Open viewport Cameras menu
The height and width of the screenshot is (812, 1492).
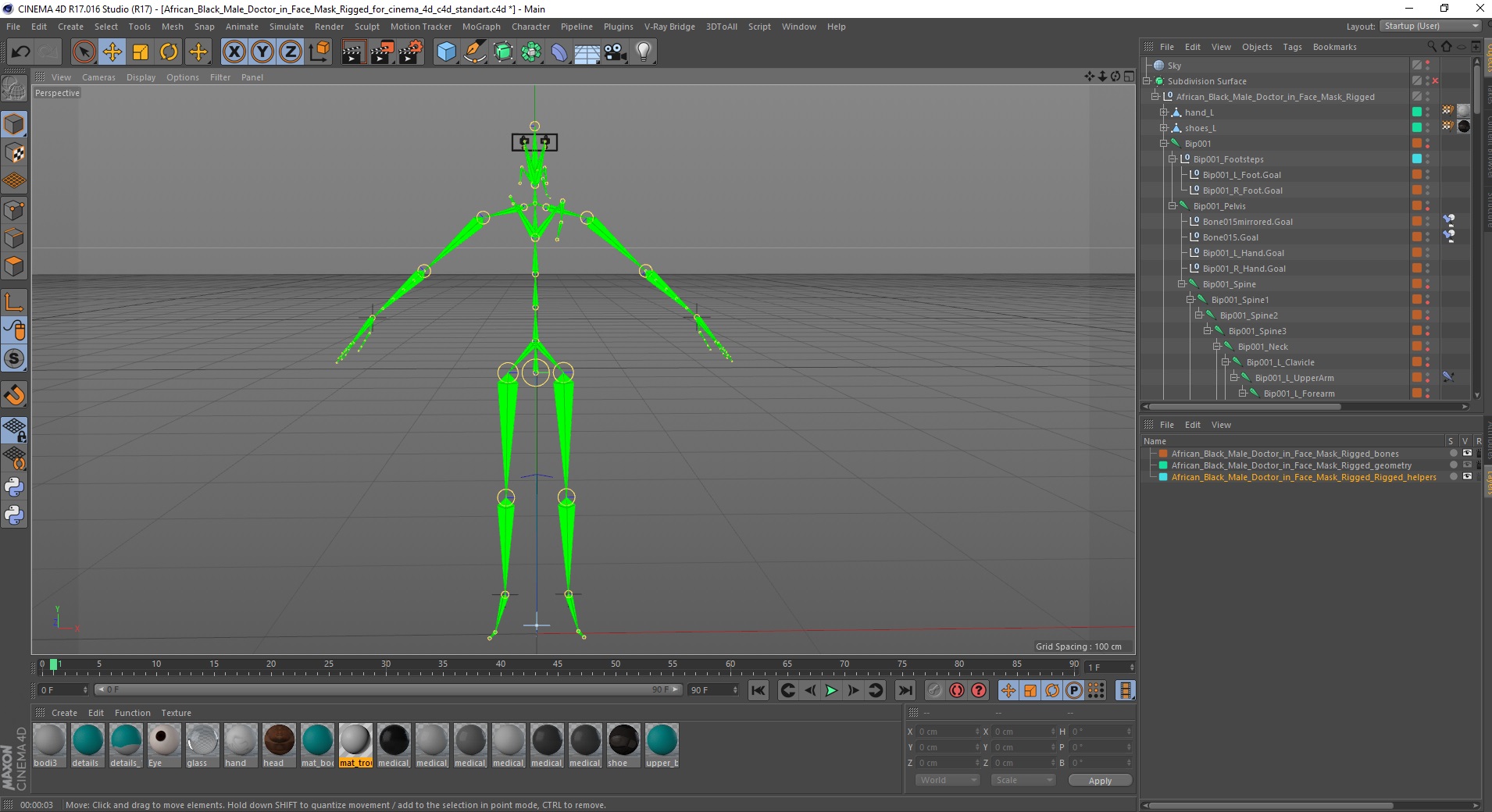(x=98, y=77)
